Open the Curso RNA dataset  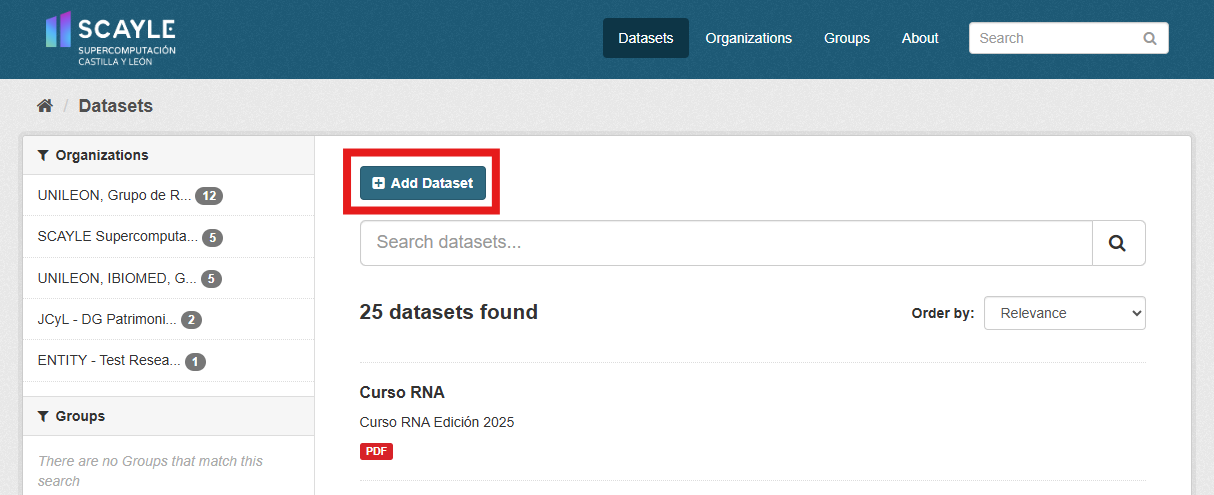click(402, 392)
